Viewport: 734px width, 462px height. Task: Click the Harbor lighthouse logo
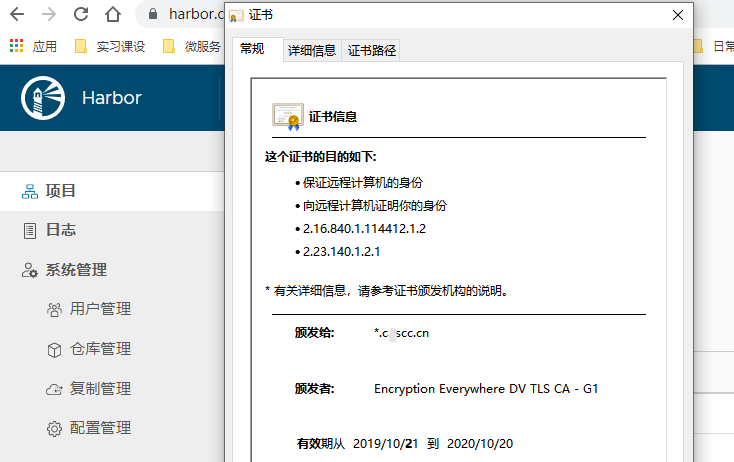point(43,98)
